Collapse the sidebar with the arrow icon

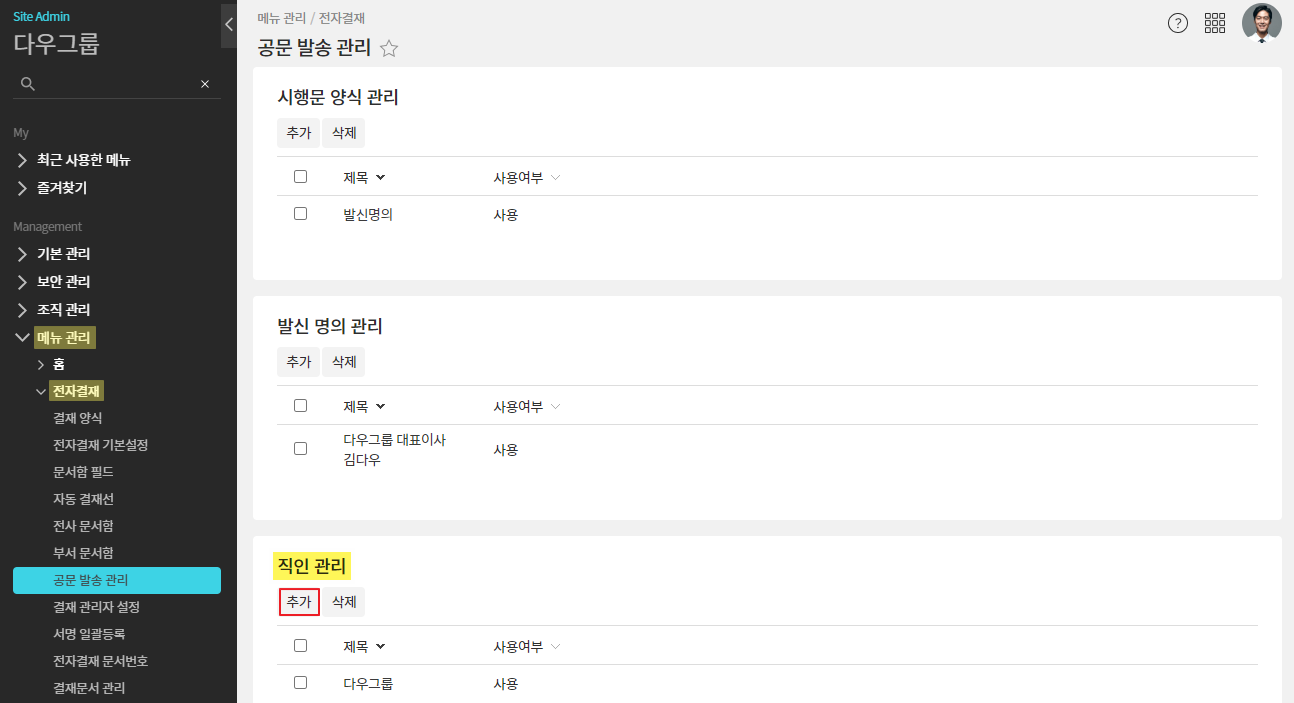coord(229,25)
